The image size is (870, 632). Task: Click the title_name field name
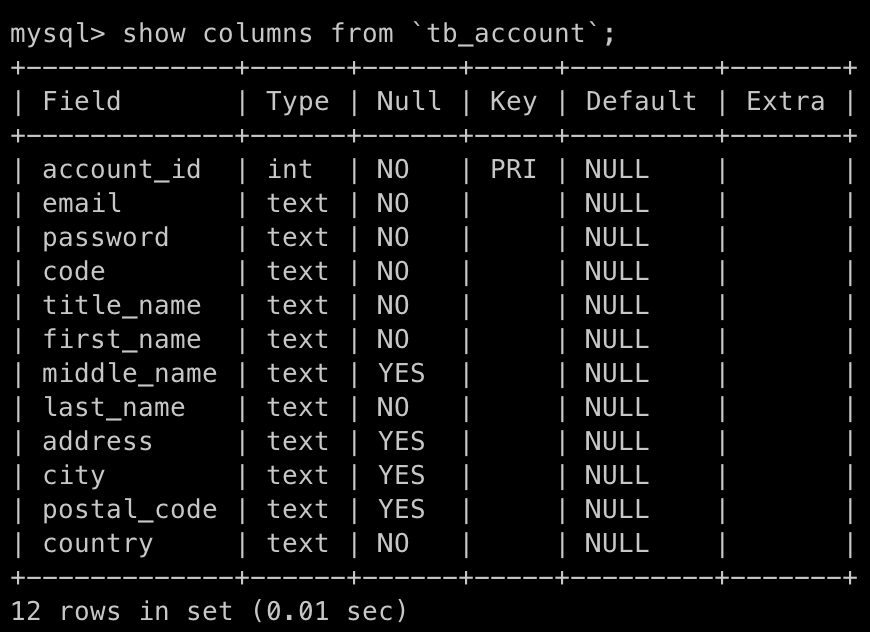click(121, 305)
